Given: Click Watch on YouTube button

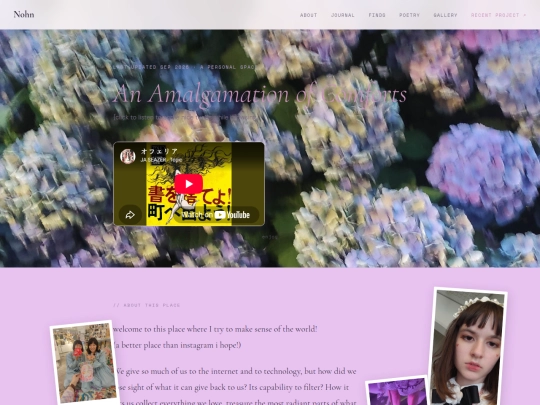Looking at the screenshot, I should [216, 215].
